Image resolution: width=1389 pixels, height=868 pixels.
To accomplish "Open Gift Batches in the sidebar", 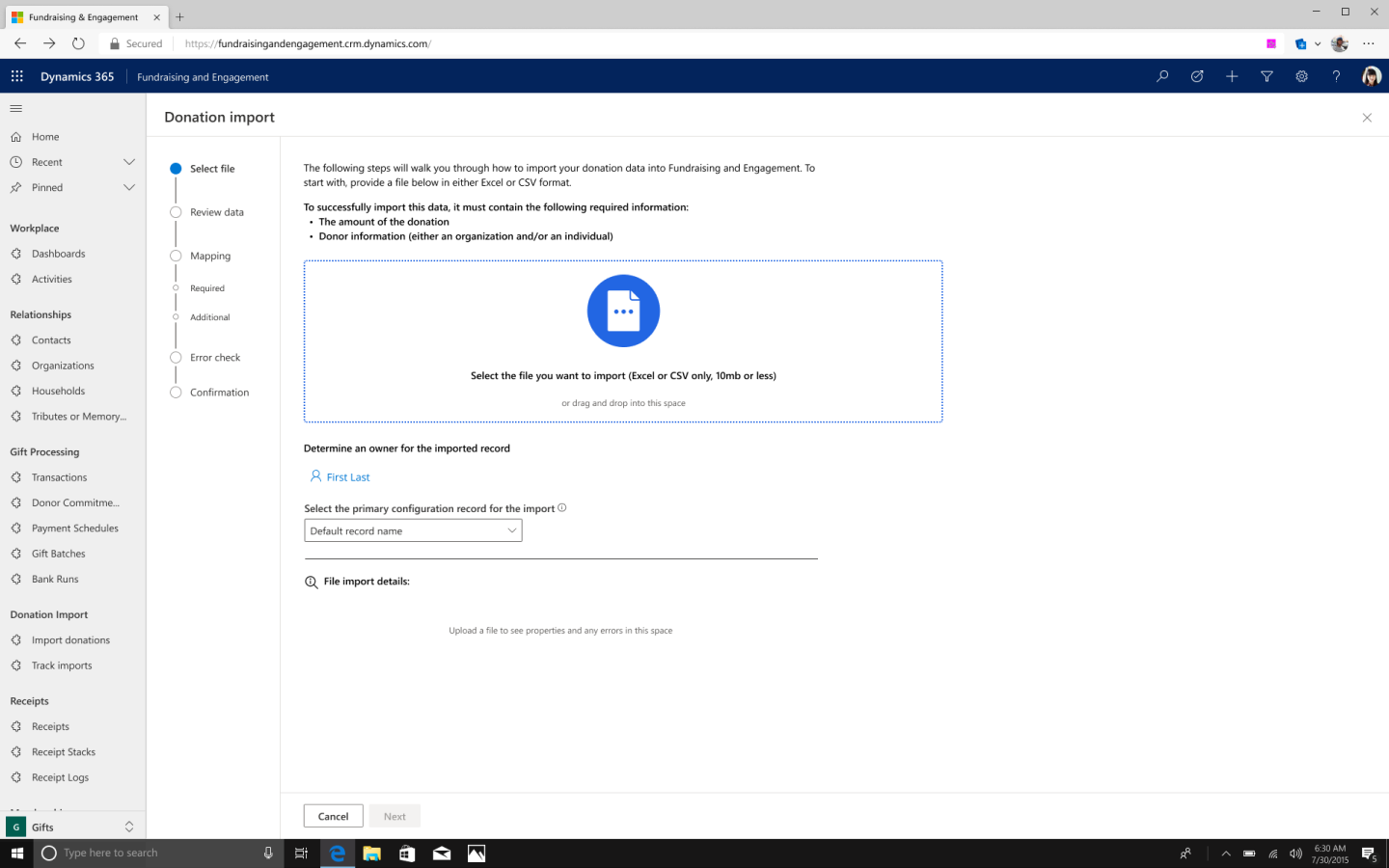I will pos(58,554).
